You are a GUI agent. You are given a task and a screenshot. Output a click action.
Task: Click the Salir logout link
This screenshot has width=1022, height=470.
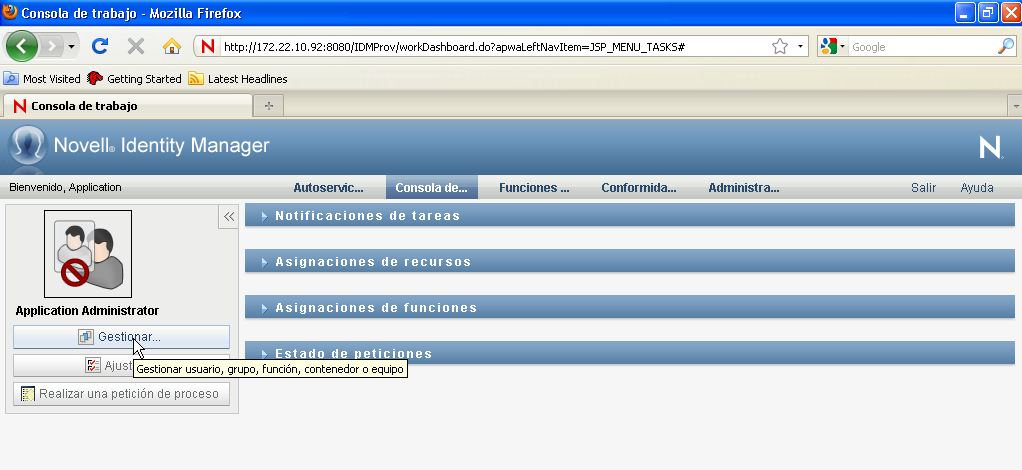pos(923,188)
